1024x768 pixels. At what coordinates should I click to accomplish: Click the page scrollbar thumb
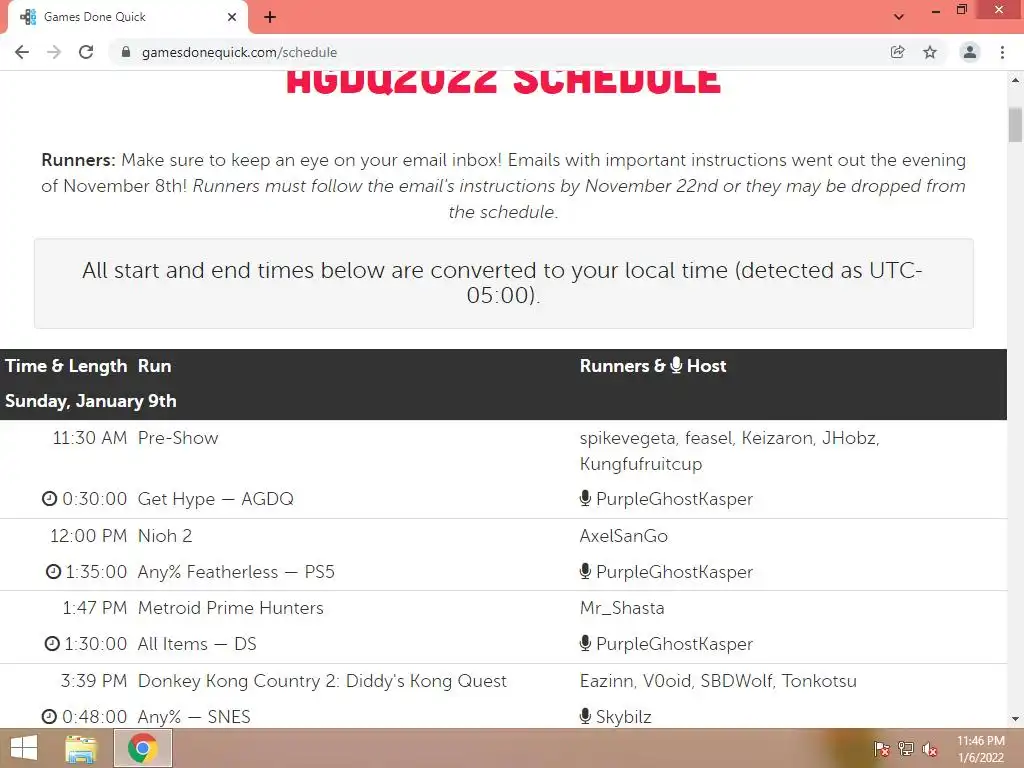click(x=1015, y=124)
